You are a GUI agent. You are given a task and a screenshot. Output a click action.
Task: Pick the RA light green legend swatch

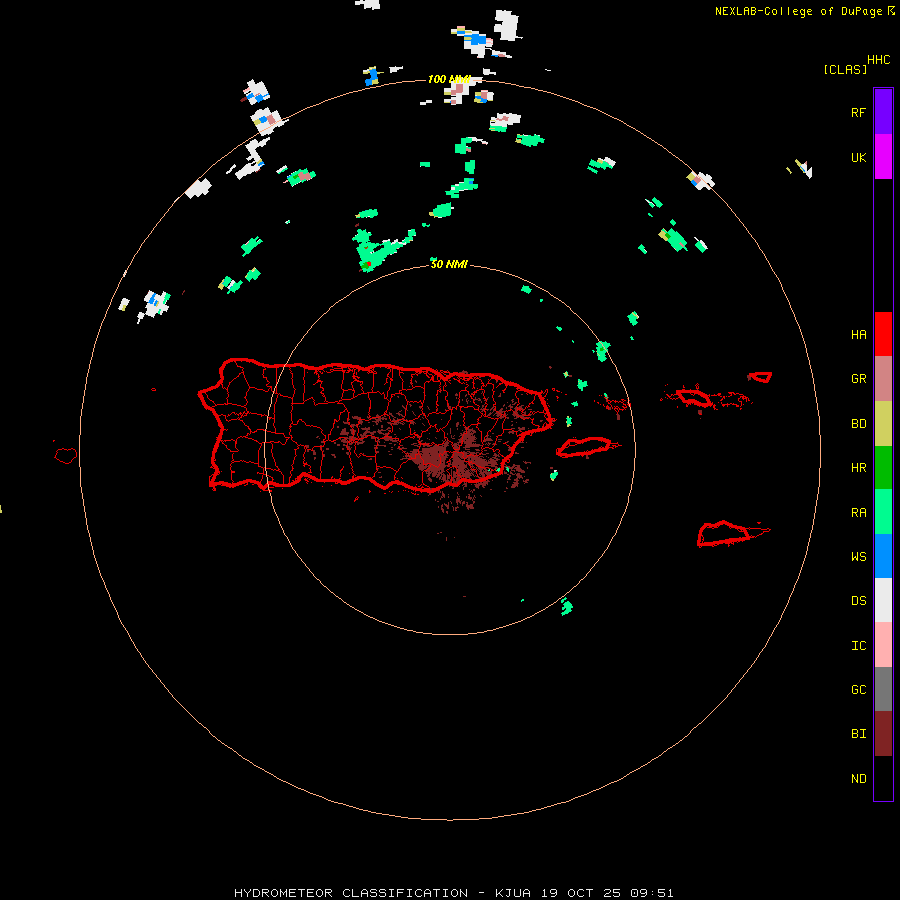[883, 512]
